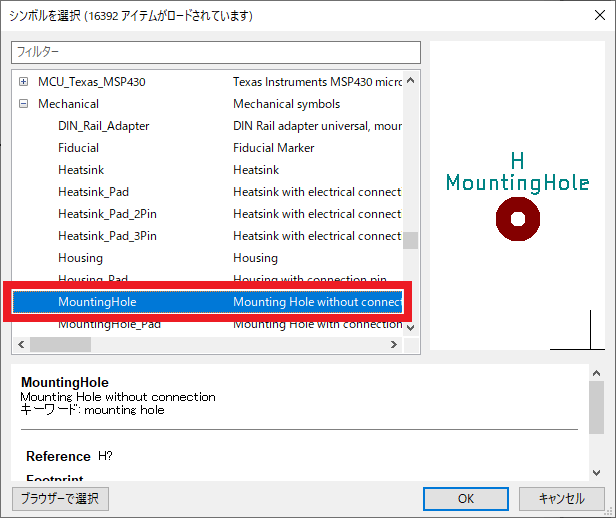Viewport: 616px width, 518px height.
Task: Select the Fiducial symbol
Action: [x=78, y=148]
